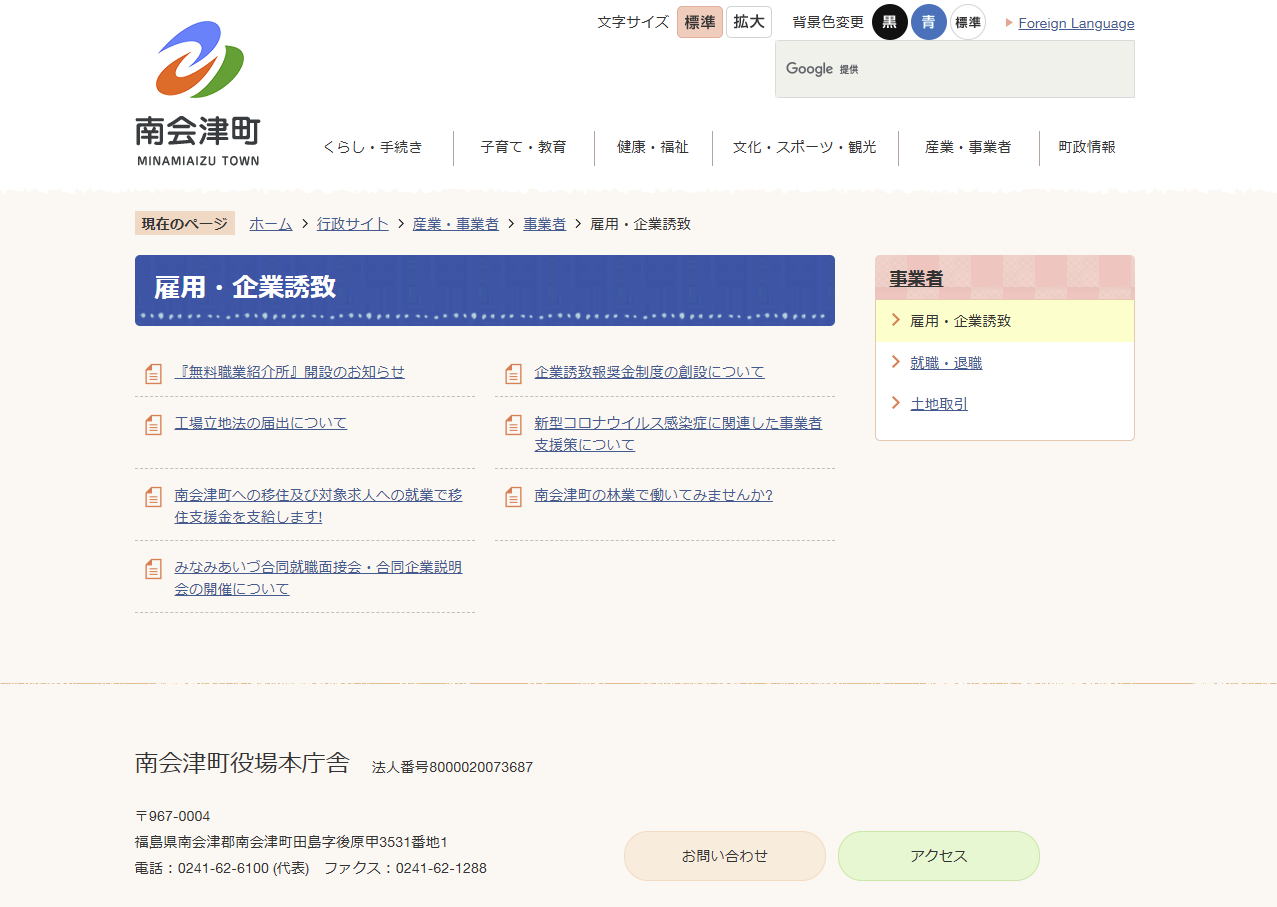
Task: Open Foreign Language link
Action: [1076, 23]
